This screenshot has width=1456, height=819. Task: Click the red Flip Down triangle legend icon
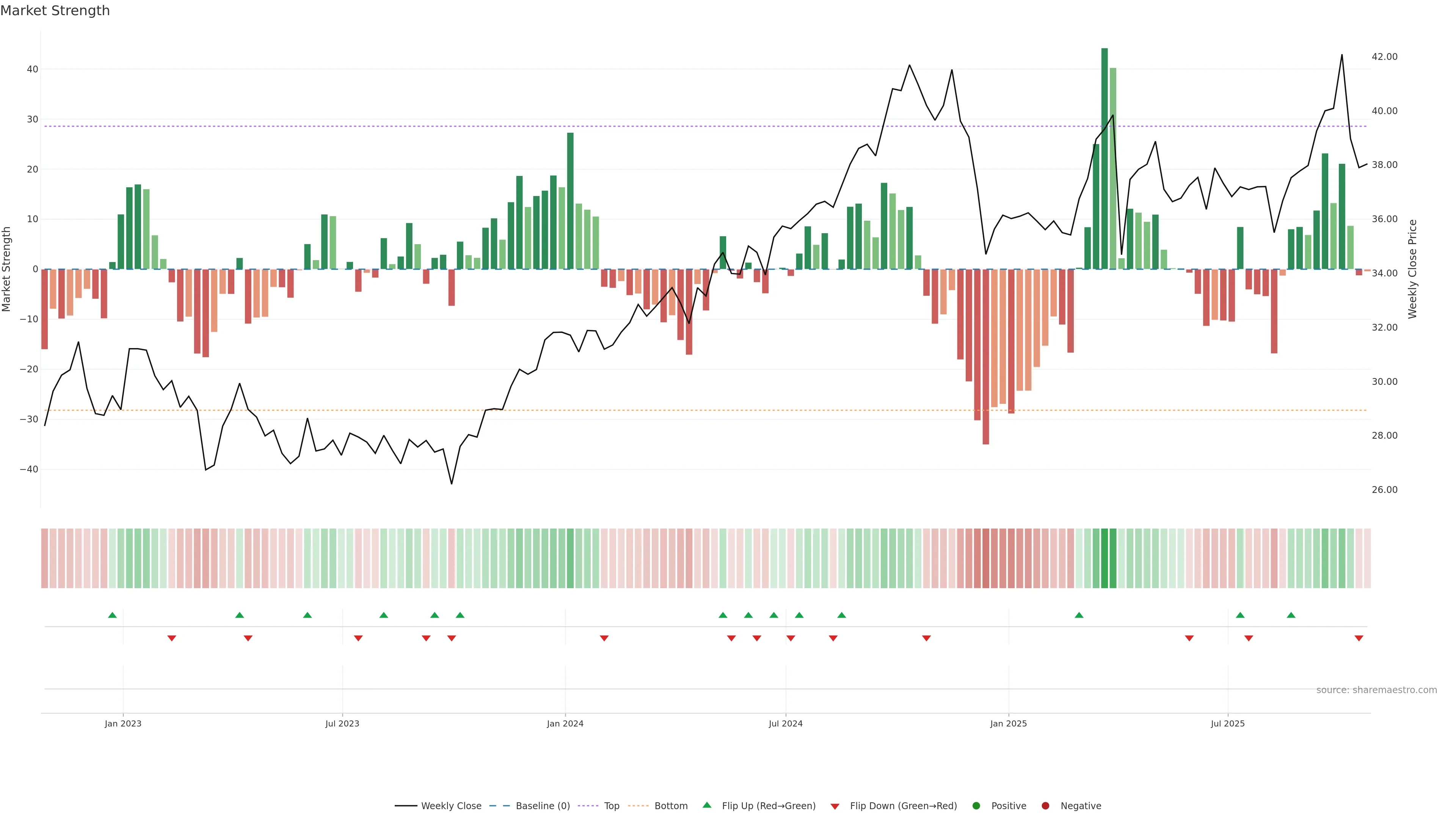point(835,806)
